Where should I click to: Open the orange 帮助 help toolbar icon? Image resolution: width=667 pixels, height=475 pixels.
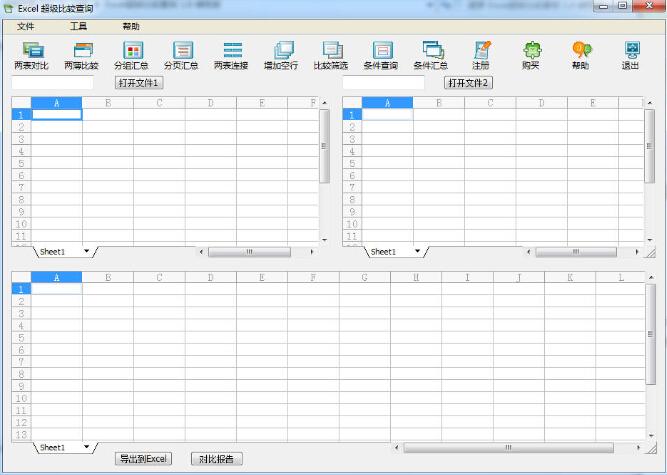pyautogui.click(x=581, y=55)
